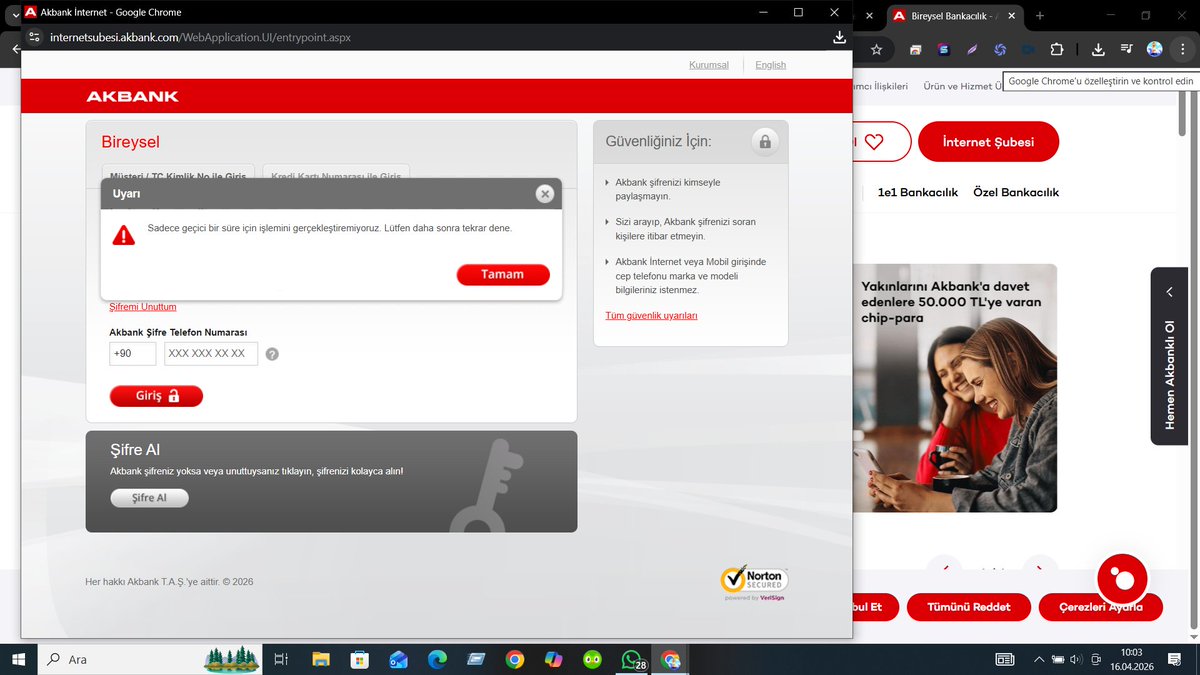Click Tümünü Reddet cookie button
The width and height of the screenshot is (1200, 675).
(969, 607)
